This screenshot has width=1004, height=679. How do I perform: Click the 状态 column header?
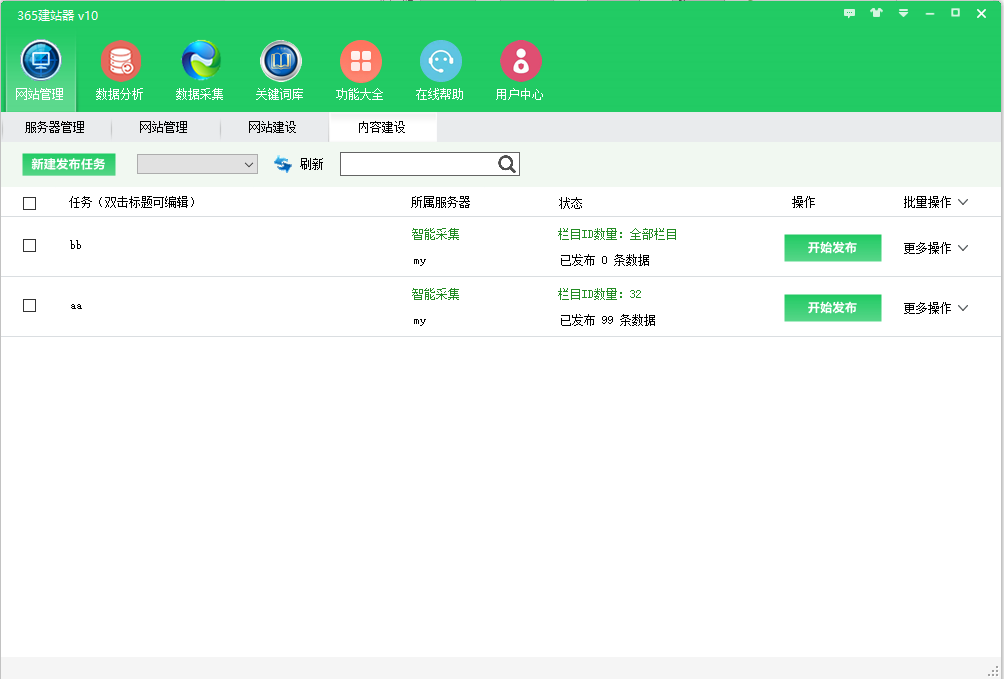tap(571, 203)
